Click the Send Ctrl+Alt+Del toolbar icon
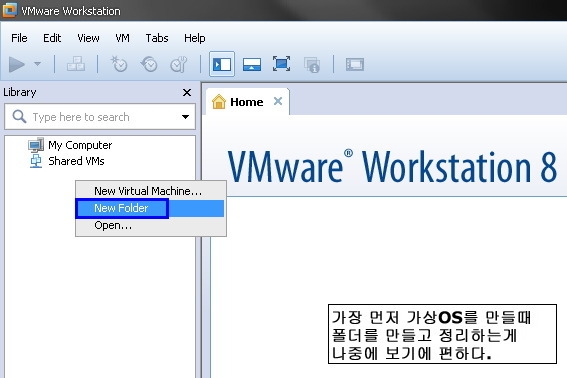 pyautogui.click(x=76, y=64)
